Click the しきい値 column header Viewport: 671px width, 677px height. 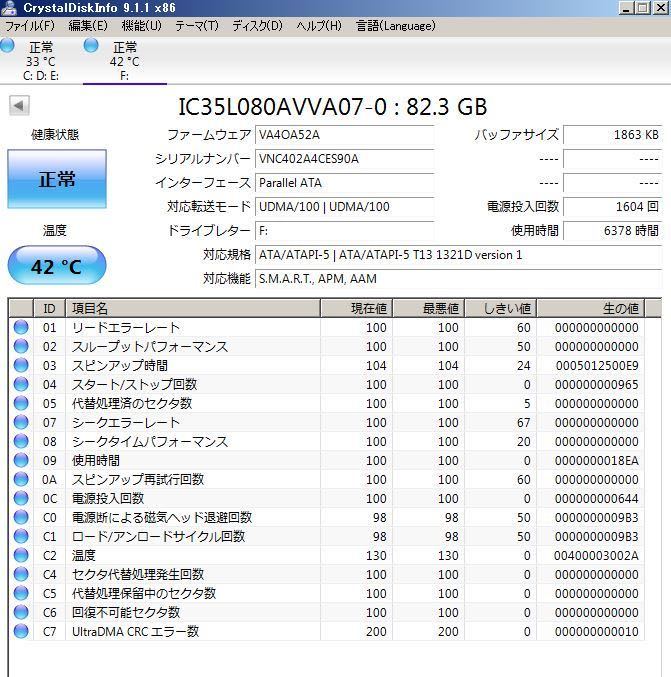pyautogui.click(x=500, y=308)
